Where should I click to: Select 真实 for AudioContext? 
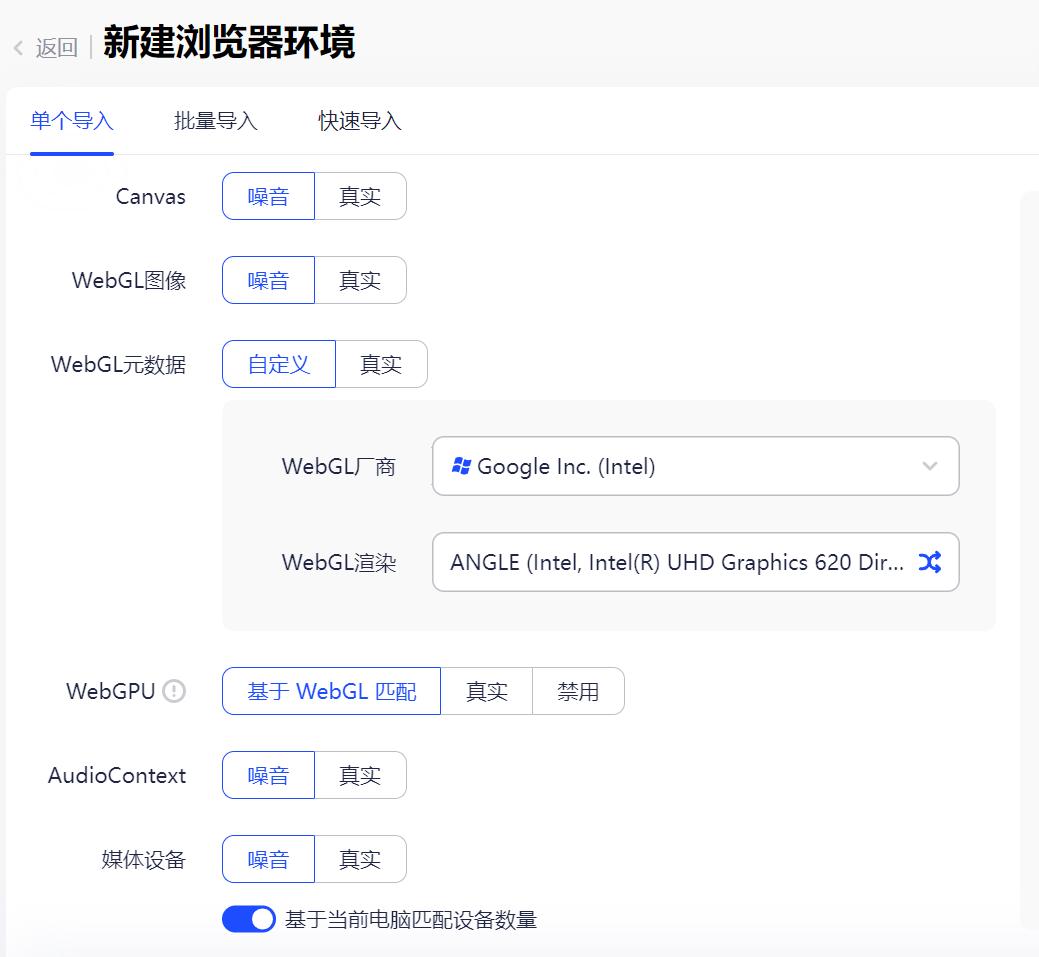click(x=360, y=775)
